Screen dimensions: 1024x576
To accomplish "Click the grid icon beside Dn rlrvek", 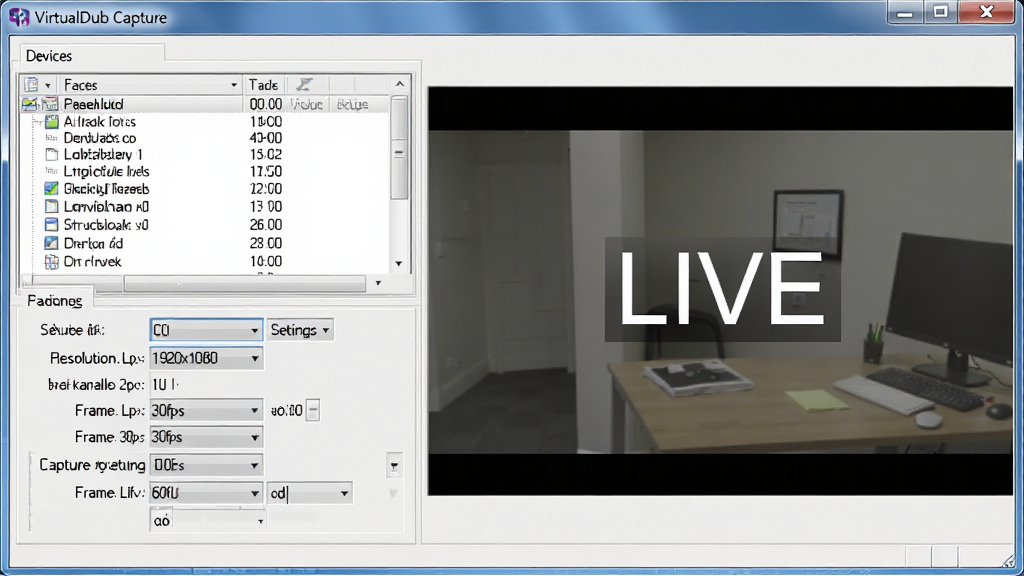I will (52, 261).
